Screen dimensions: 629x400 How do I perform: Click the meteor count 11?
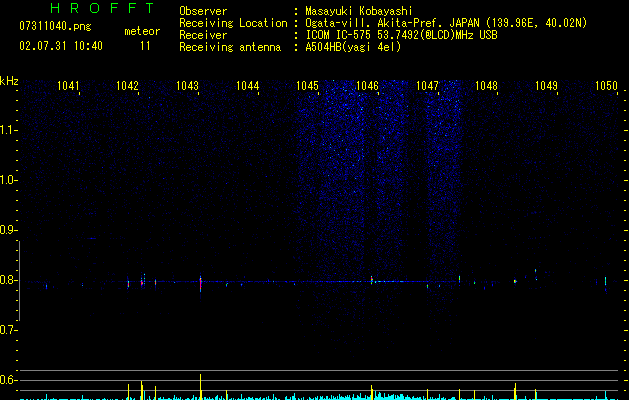(x=145, y=46)
